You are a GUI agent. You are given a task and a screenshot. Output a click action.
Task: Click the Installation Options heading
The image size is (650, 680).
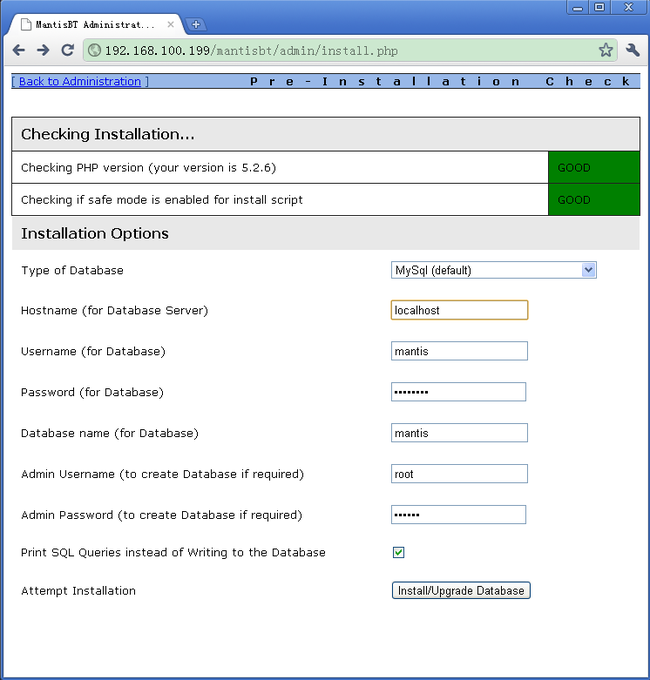[95, 233]
